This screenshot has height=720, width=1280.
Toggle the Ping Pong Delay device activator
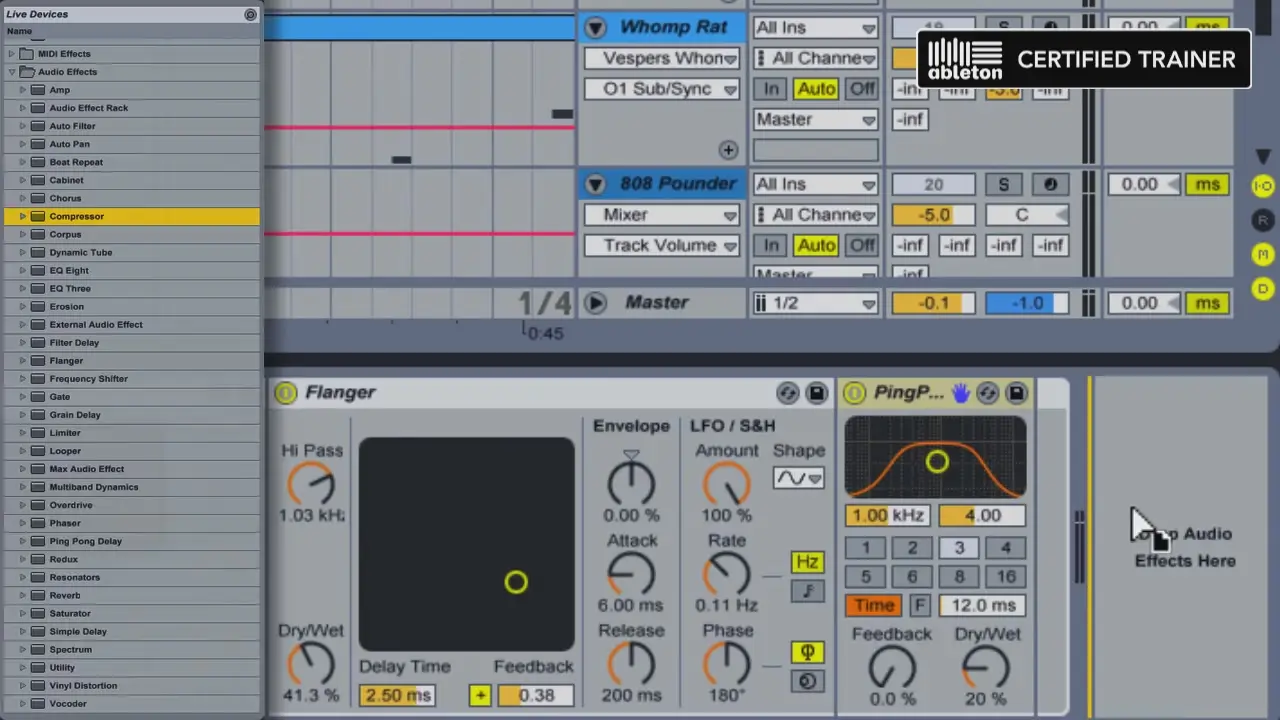point(854,393)
